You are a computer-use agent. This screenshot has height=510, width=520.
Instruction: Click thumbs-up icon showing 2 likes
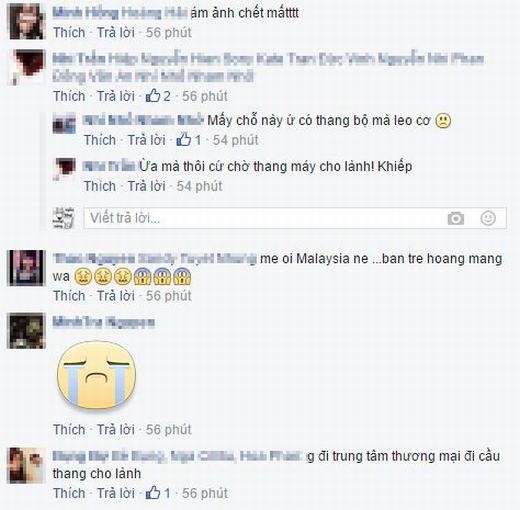click(153, 96)
